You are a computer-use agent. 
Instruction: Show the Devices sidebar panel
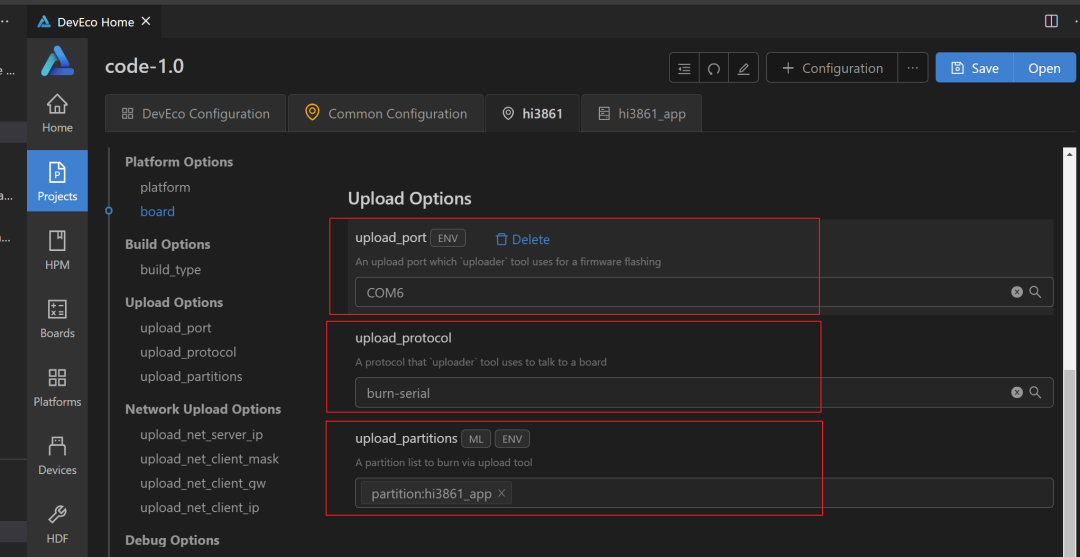tap(57, 455)
